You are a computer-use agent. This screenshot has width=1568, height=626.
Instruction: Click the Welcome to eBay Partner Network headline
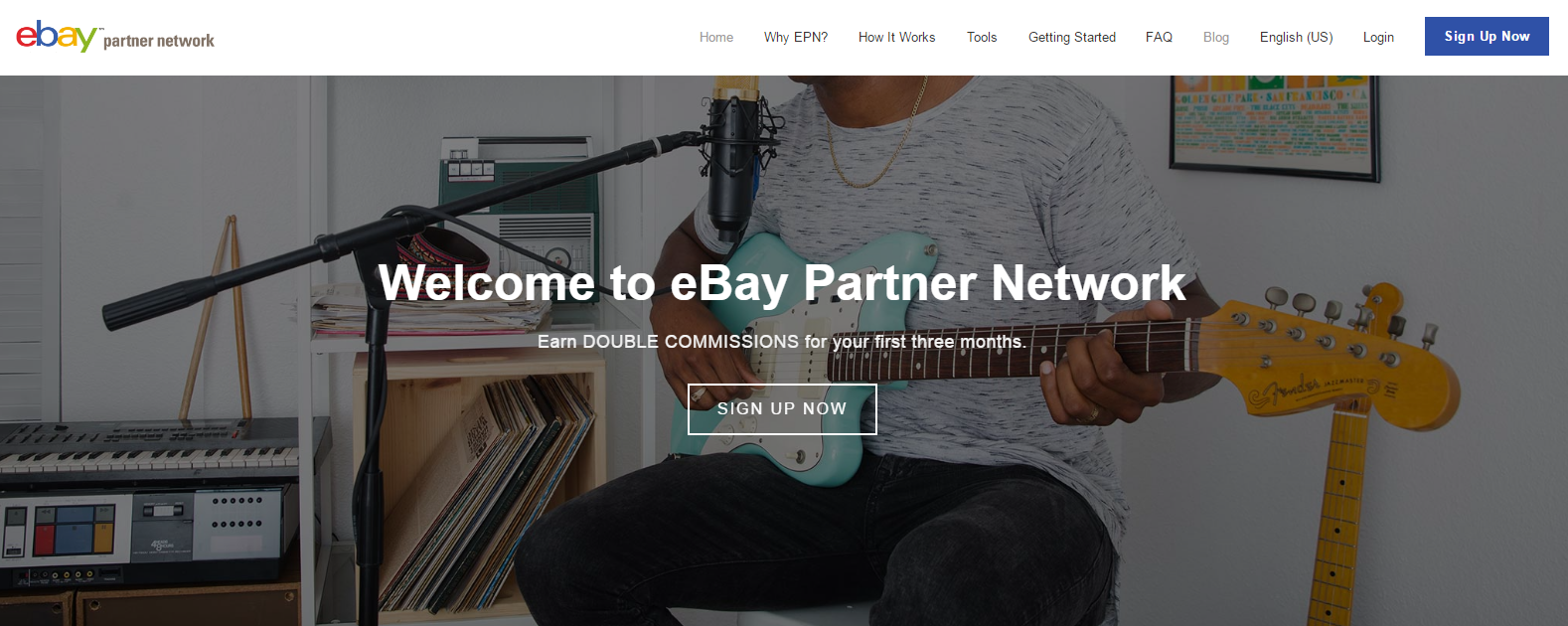pos(782,282)
